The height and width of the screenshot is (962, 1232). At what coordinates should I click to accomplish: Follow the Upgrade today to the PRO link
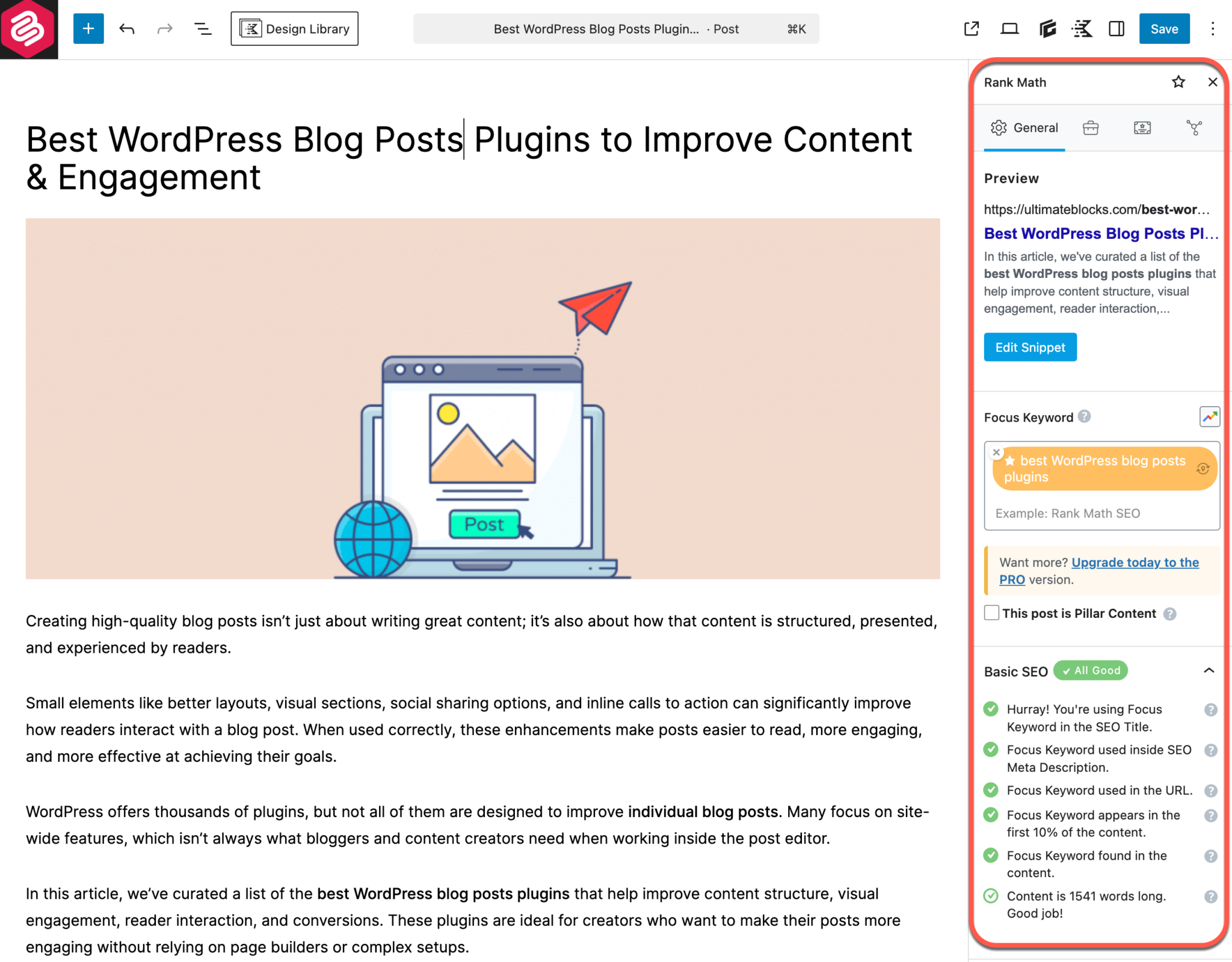point(1099,571)
